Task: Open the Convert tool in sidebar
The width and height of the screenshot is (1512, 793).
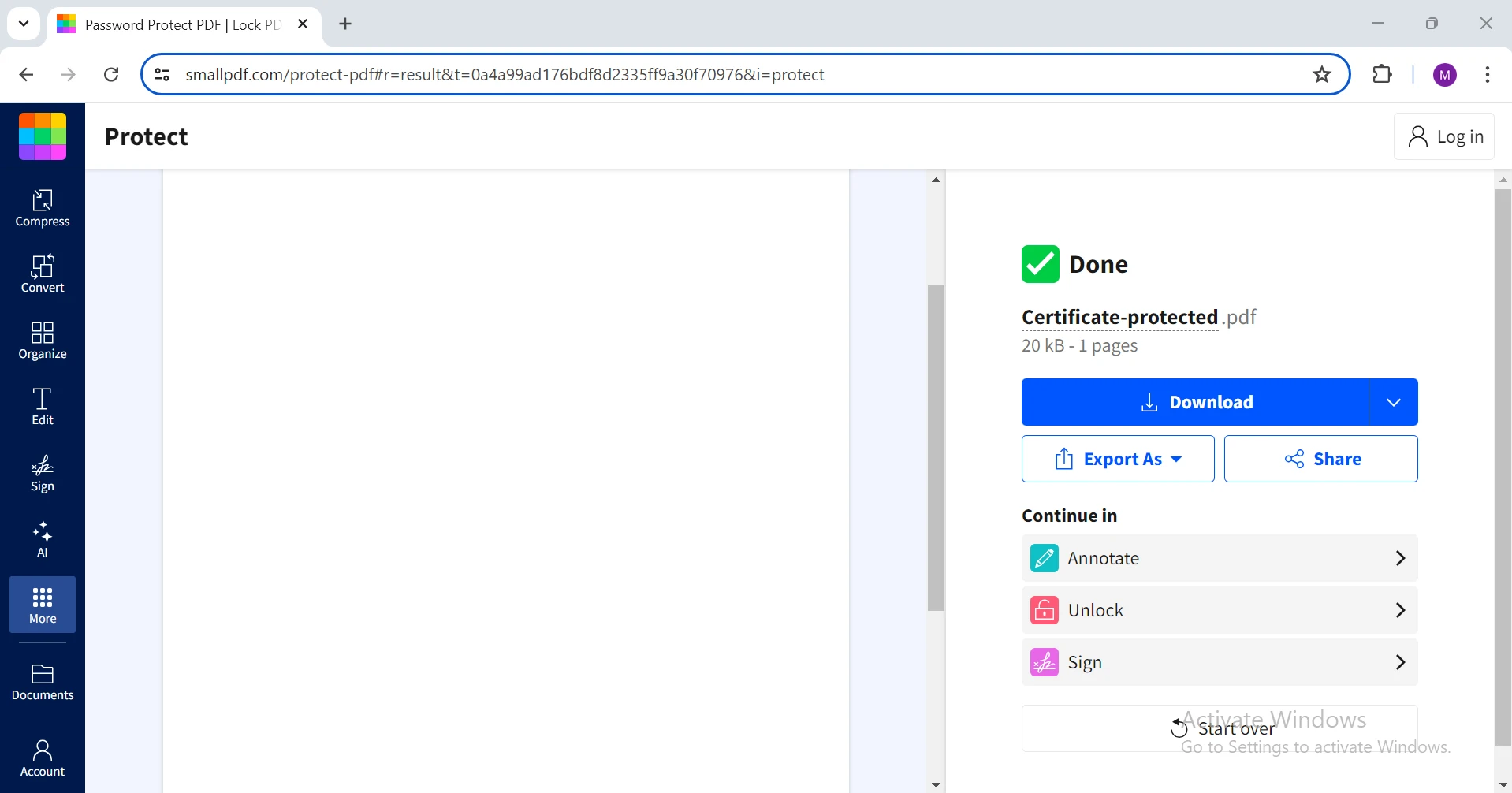Action: coord(43,274)
